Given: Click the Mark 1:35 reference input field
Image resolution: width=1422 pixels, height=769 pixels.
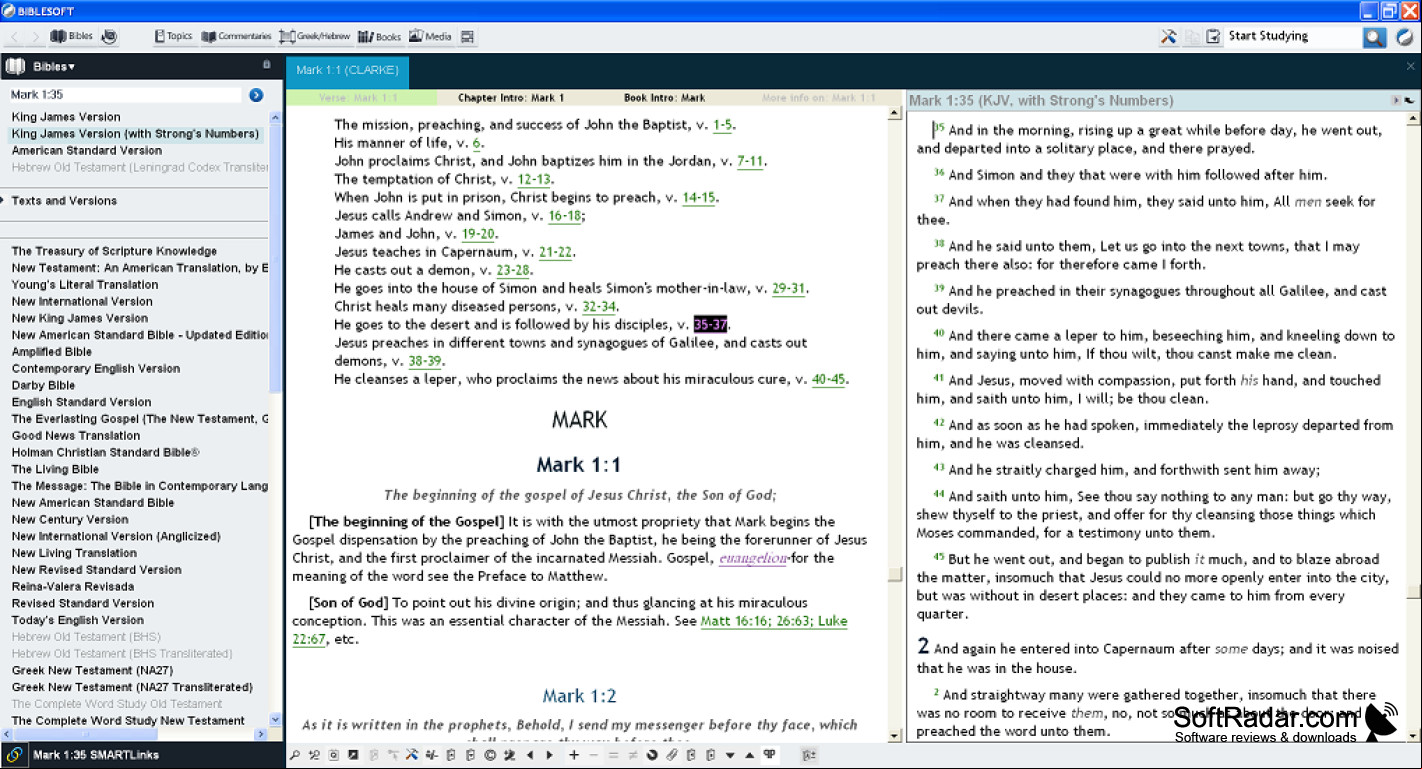Looking at the screenshot, I should [x=126, y=95].
